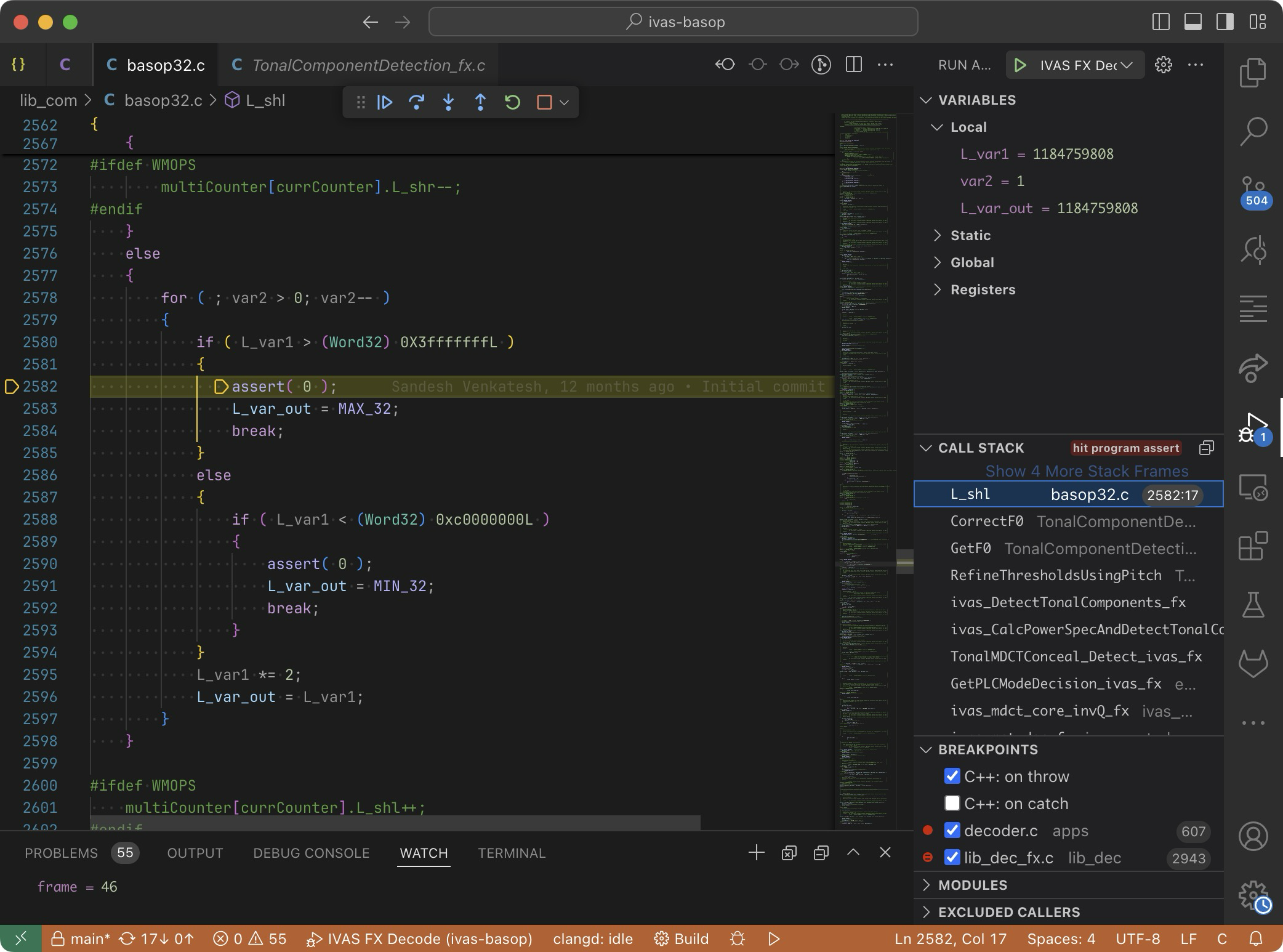This screenshot has height=952, width=1283.
Task: Uncheck the C++: on throw breakpoint
Action: [952, 776]
